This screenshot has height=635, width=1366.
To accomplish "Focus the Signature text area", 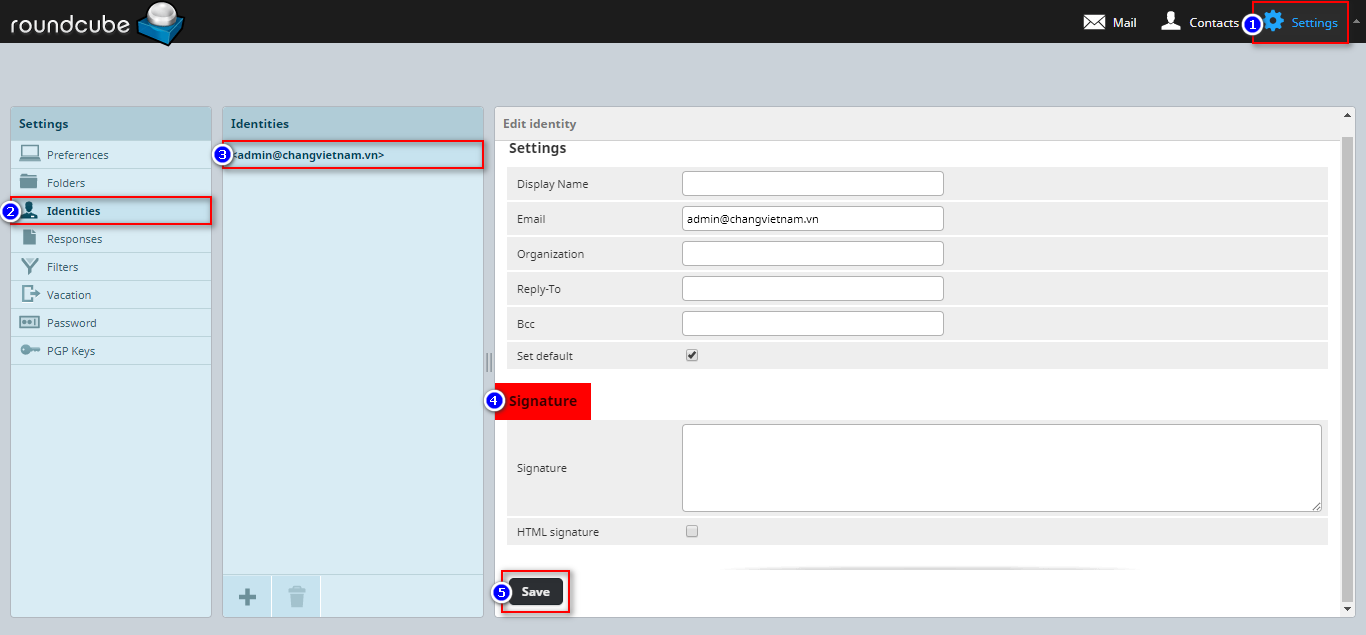I will [1001, 467].
